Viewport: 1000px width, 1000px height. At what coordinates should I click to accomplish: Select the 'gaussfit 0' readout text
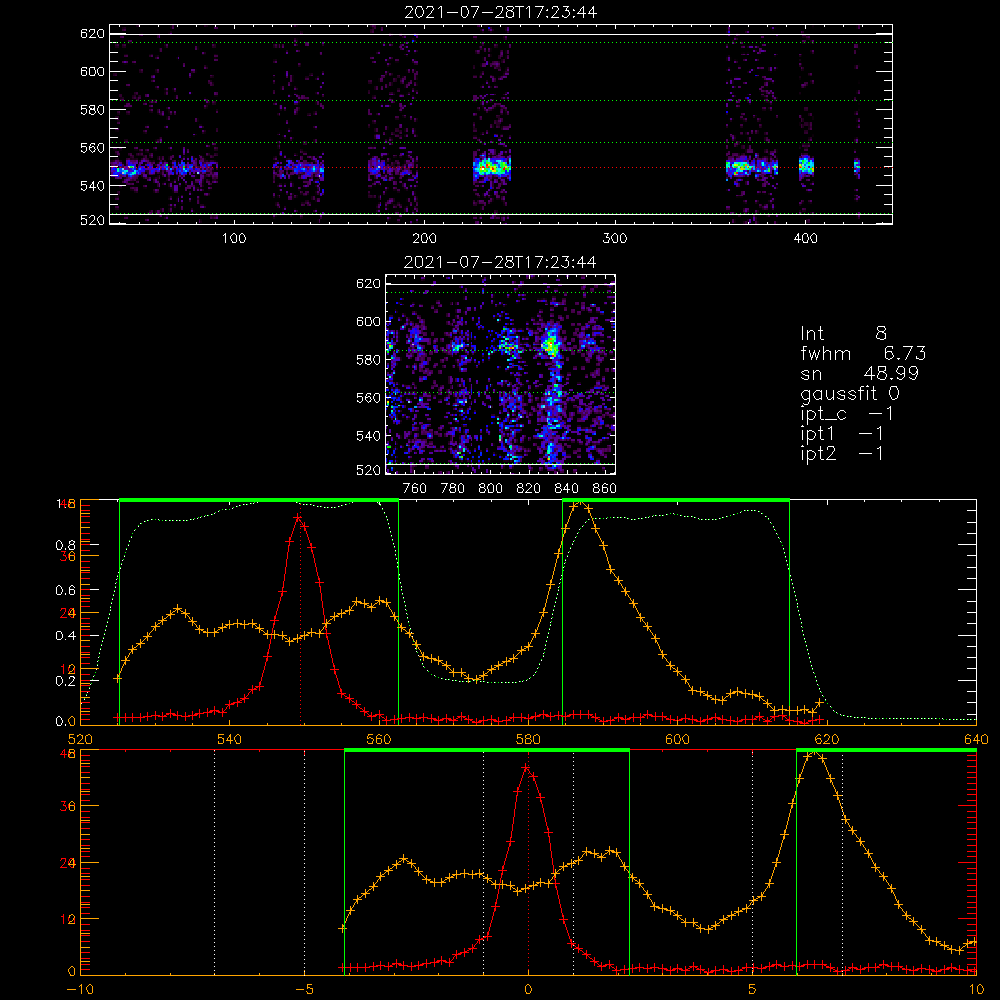pos(849,393)
